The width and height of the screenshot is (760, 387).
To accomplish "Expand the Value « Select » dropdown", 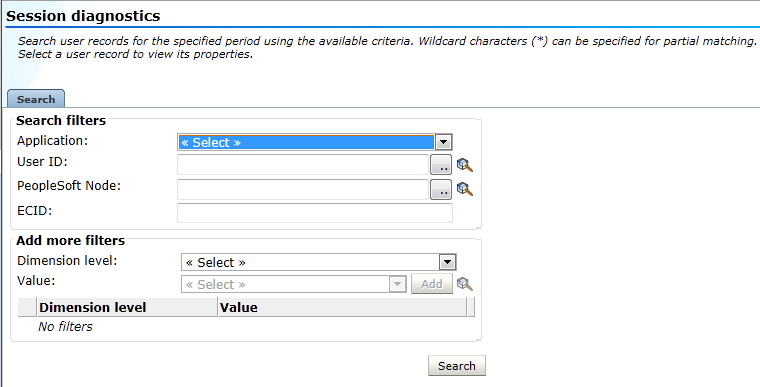I will click(293, 284).
